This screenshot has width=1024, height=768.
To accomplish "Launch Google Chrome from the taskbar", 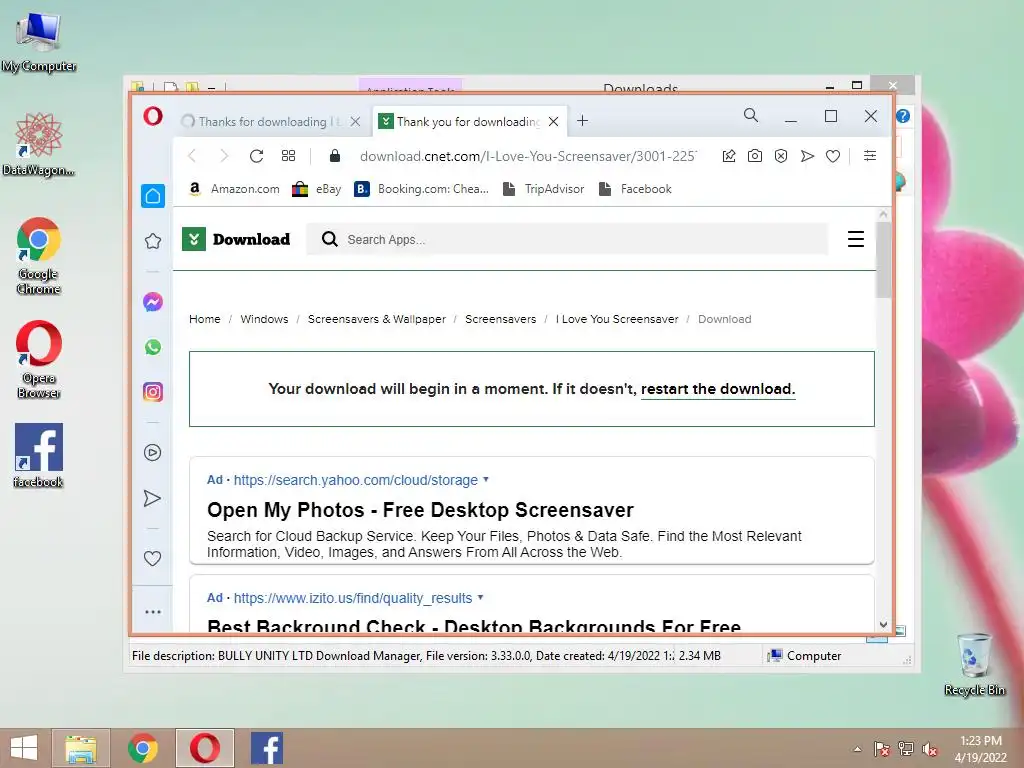I will [143, 748].
